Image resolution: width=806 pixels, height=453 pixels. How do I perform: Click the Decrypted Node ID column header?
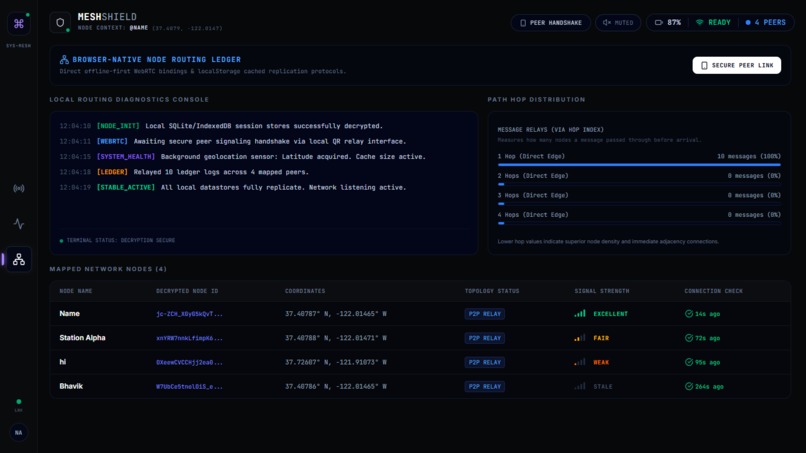pyautogui.click(x=187, y=291)
